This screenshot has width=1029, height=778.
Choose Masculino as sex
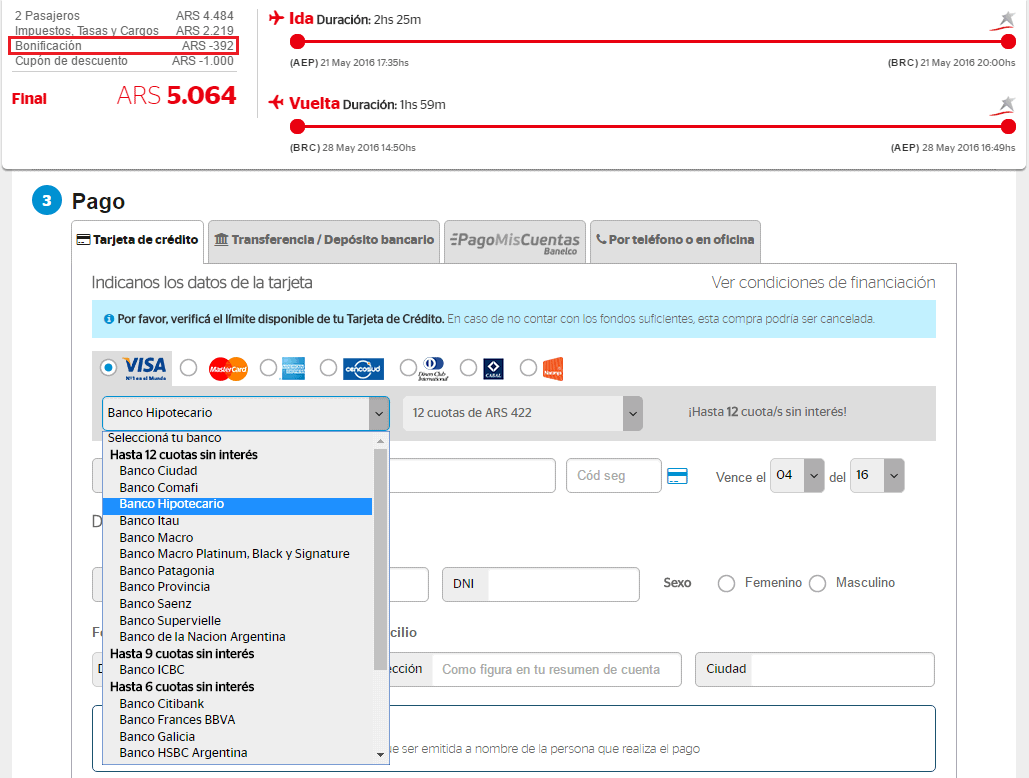817,583
